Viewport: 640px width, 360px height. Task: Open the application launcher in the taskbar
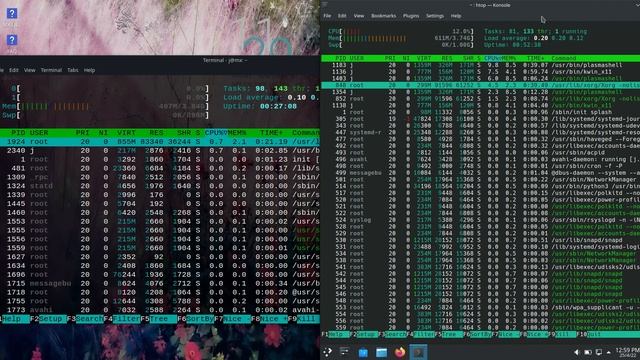[x=327, y=352]
